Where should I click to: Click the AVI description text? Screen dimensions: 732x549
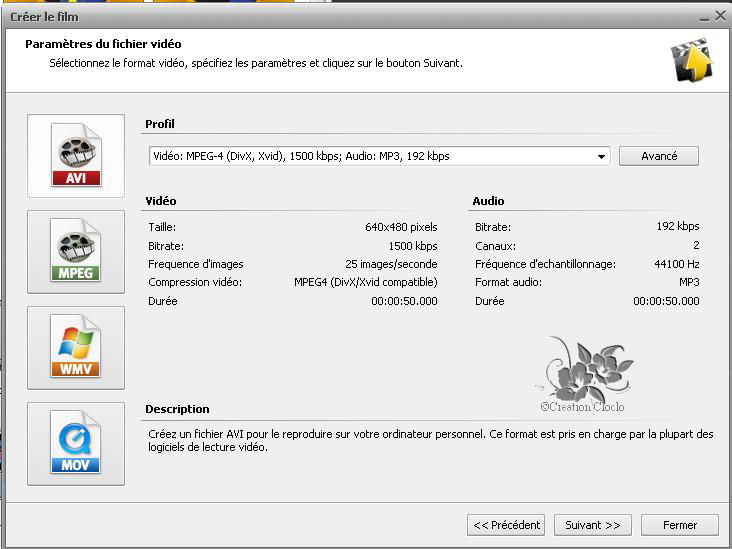click(429, 441)
